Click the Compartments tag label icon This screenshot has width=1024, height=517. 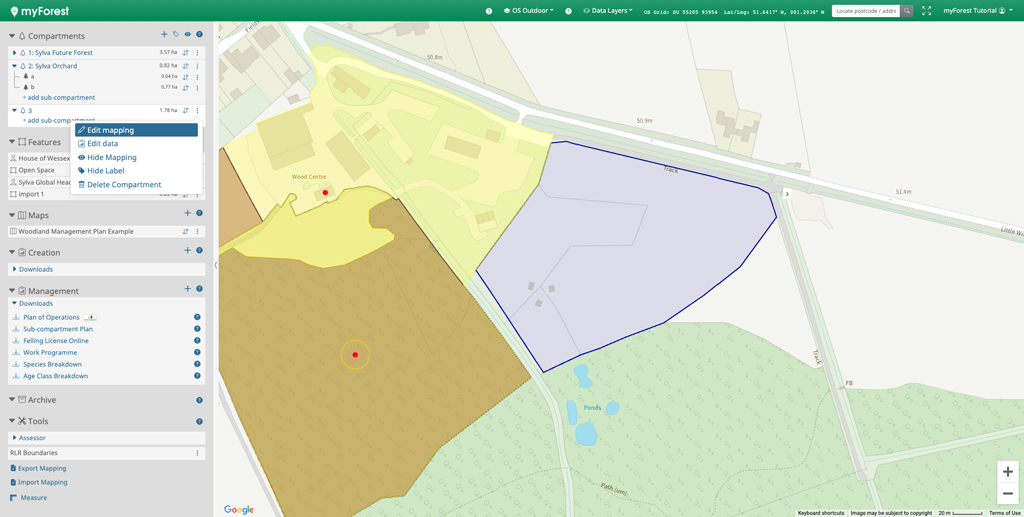[176, 35]
